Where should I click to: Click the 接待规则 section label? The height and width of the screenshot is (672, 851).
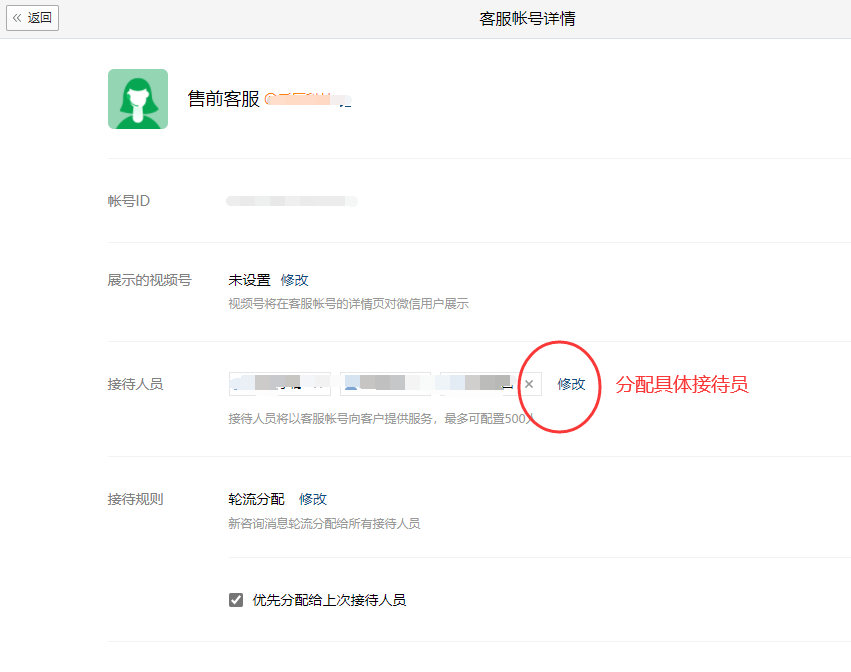135,499
